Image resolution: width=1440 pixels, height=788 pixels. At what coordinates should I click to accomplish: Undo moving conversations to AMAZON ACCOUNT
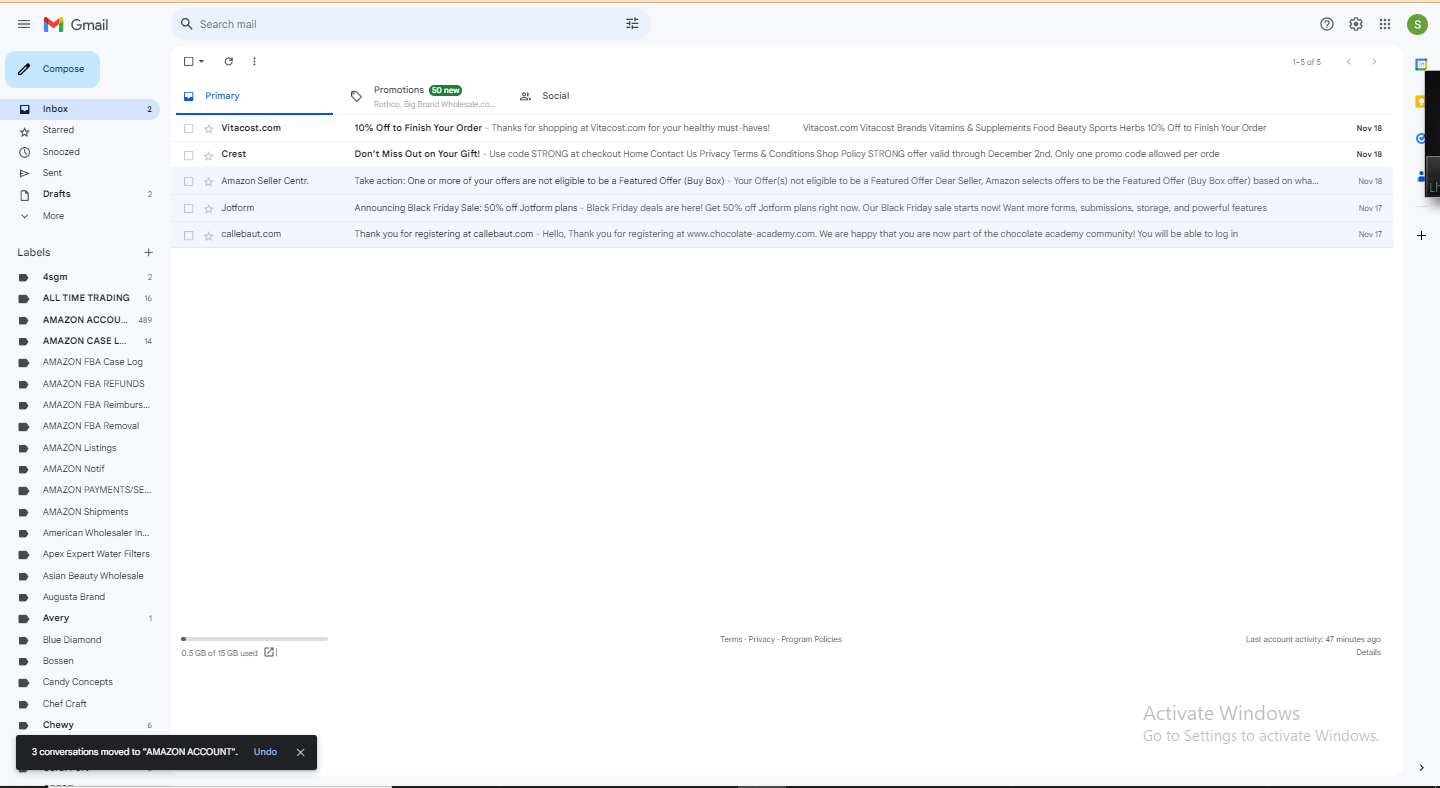265,752
